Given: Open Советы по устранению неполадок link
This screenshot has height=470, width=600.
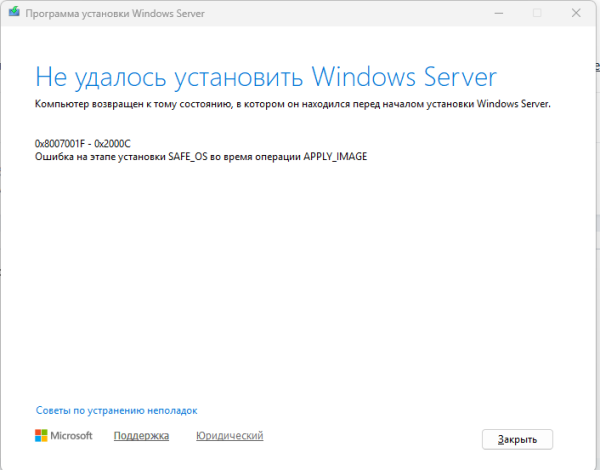Looking at the screenshot, I should (x=116, y=411).
